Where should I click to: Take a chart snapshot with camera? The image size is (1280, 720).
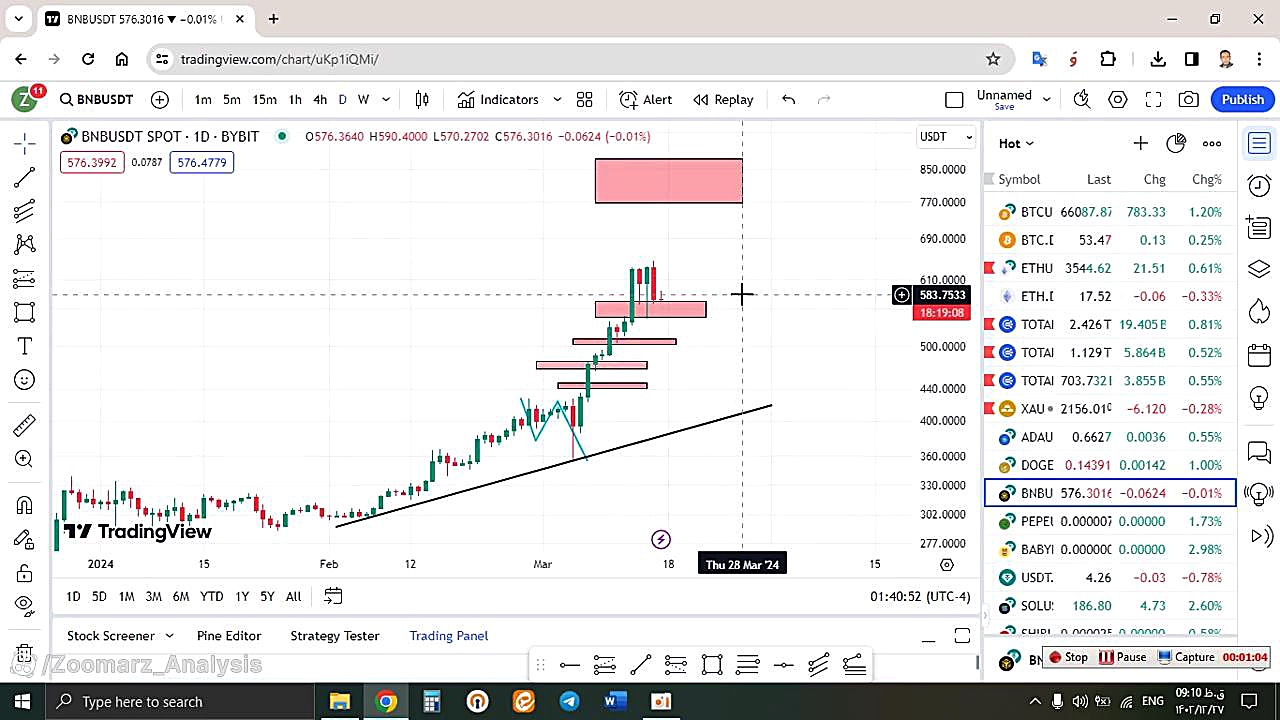point(1188,99)
